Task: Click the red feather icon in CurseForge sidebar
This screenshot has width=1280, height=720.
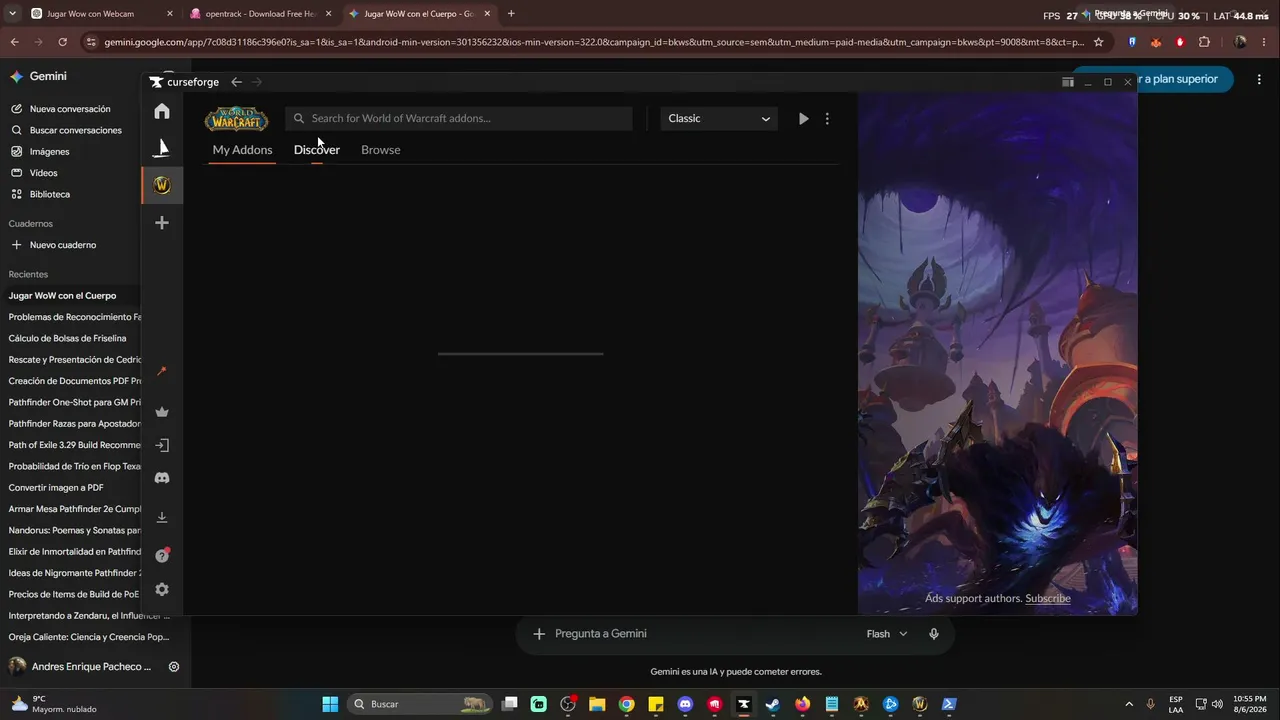Action: [162, 372]
